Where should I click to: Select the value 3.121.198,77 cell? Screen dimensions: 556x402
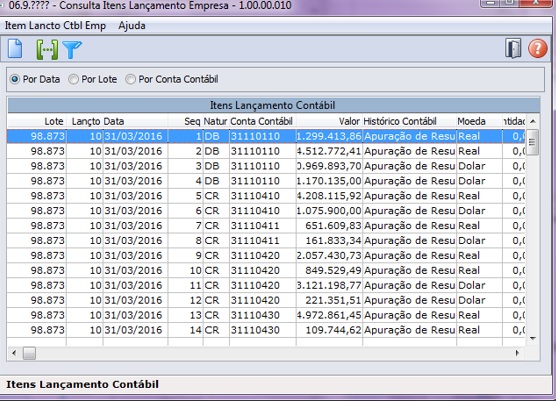[x=329, y=285]
